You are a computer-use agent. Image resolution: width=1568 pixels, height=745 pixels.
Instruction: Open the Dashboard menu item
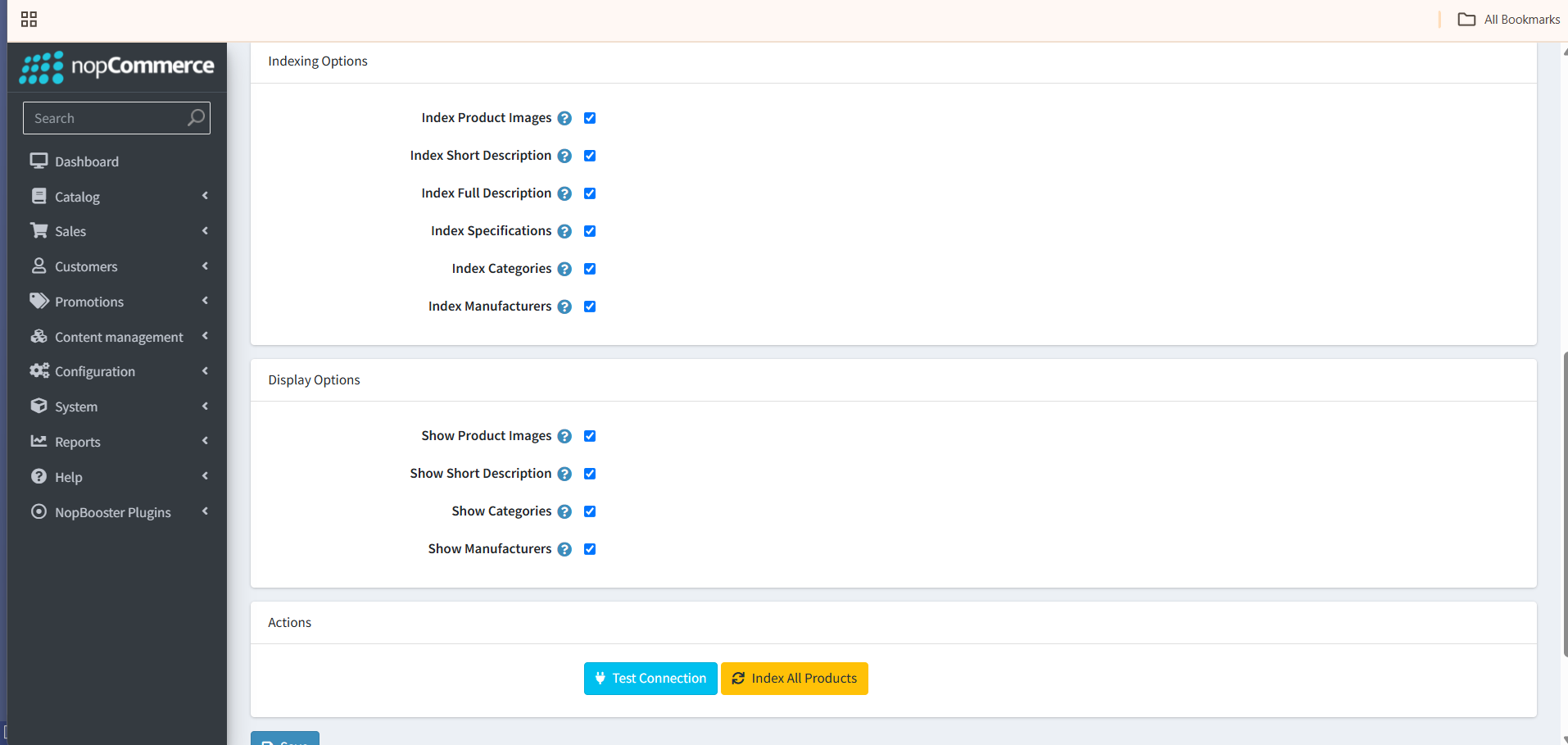[86, 161]
